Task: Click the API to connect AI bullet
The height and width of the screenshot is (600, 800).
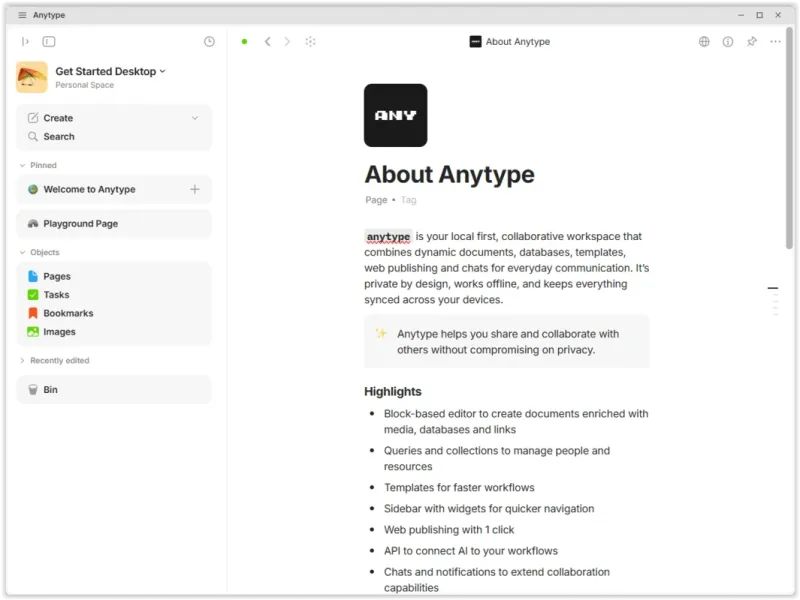Action: 470,551
